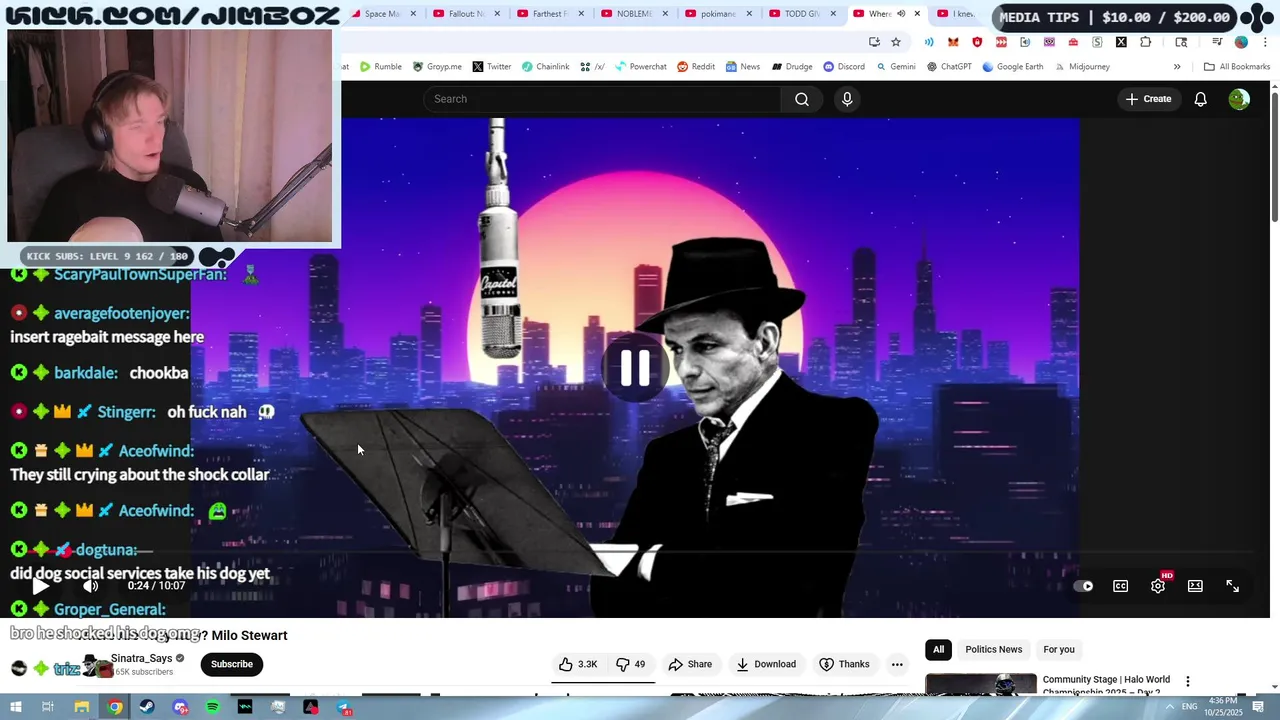Open the player settings gear
1280x720 pixels.
coord(1158,586)
